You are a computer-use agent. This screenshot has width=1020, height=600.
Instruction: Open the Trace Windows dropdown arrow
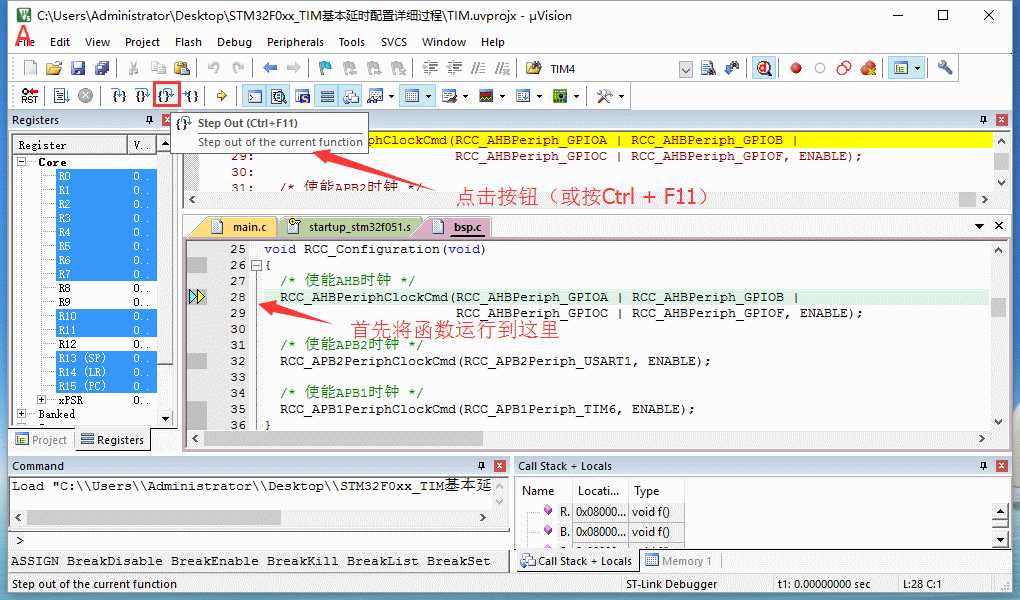(x=539, y=96)
